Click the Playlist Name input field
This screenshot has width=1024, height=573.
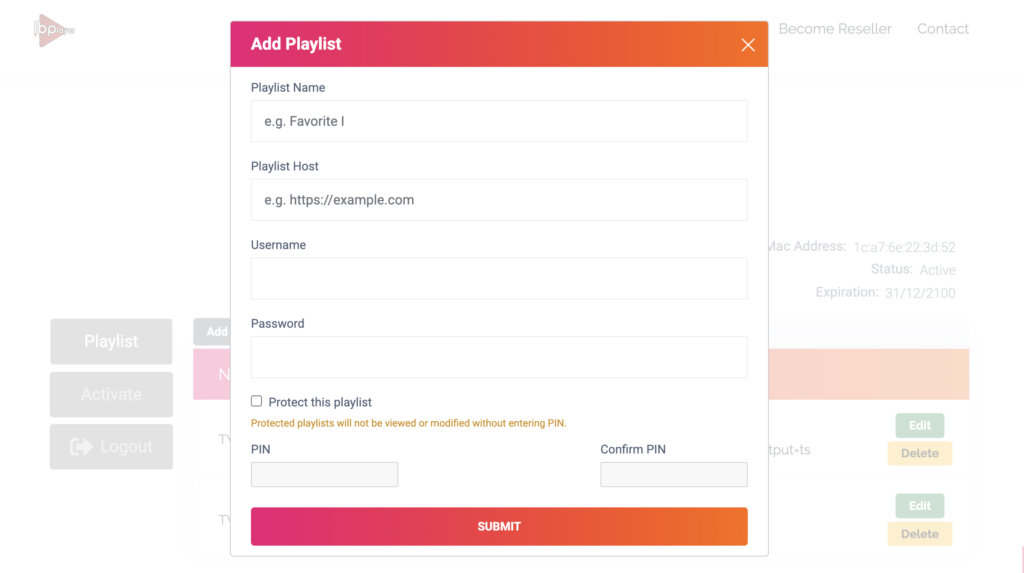tap(498, 121)
